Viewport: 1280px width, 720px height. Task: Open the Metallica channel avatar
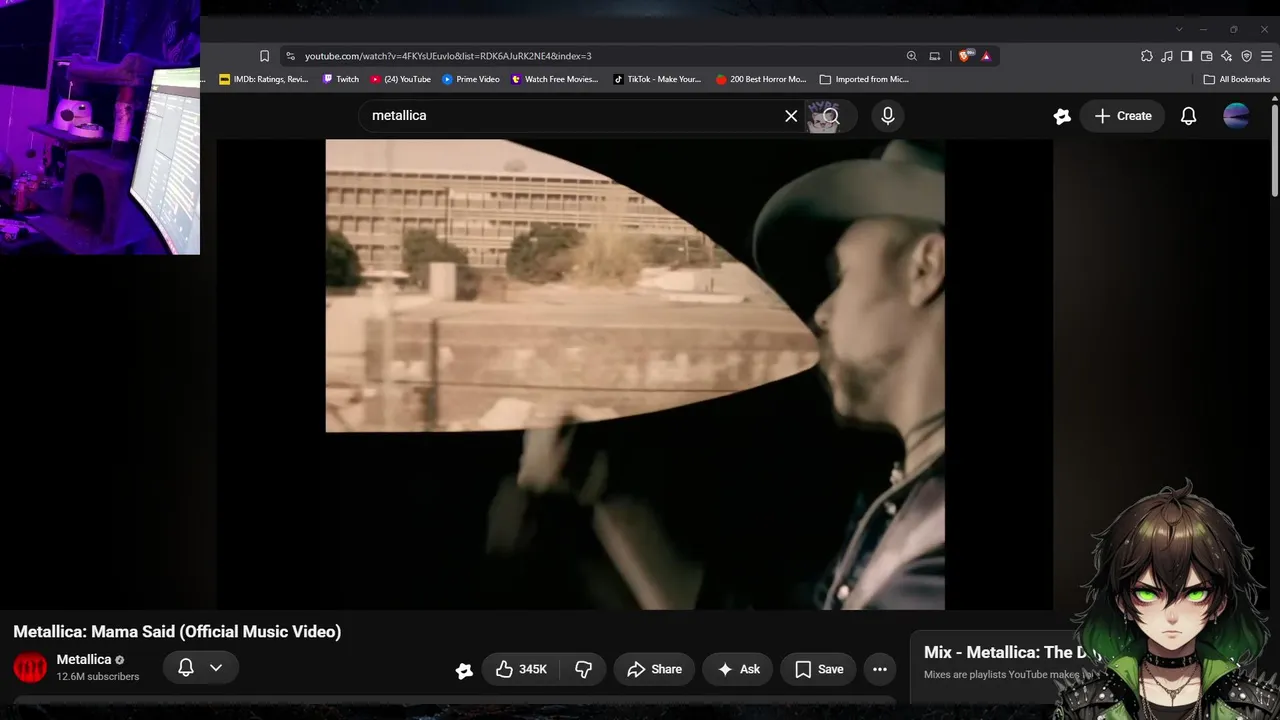[x=30, y=668]
